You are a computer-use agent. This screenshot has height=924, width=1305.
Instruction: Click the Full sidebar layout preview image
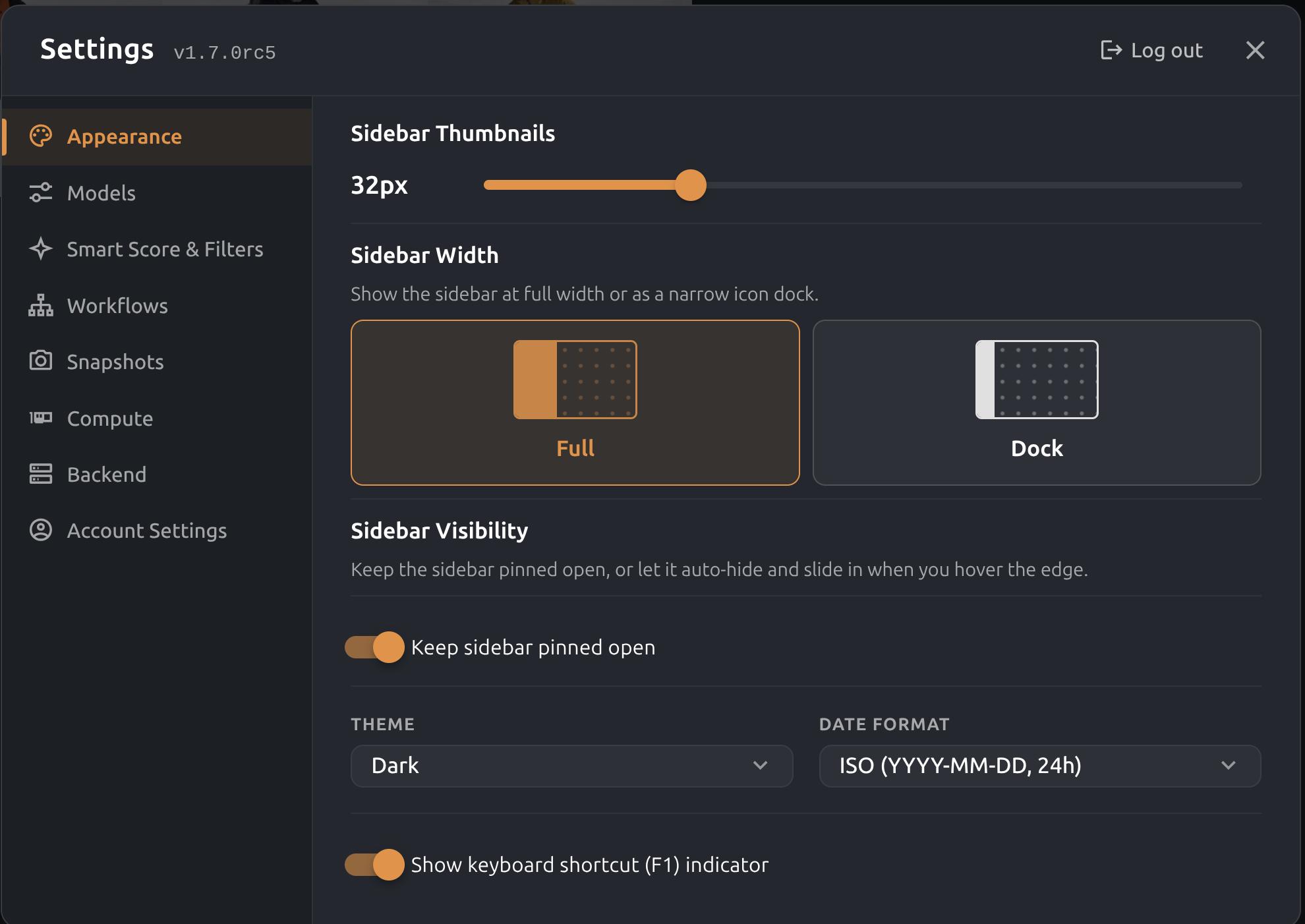pos(575,380)
